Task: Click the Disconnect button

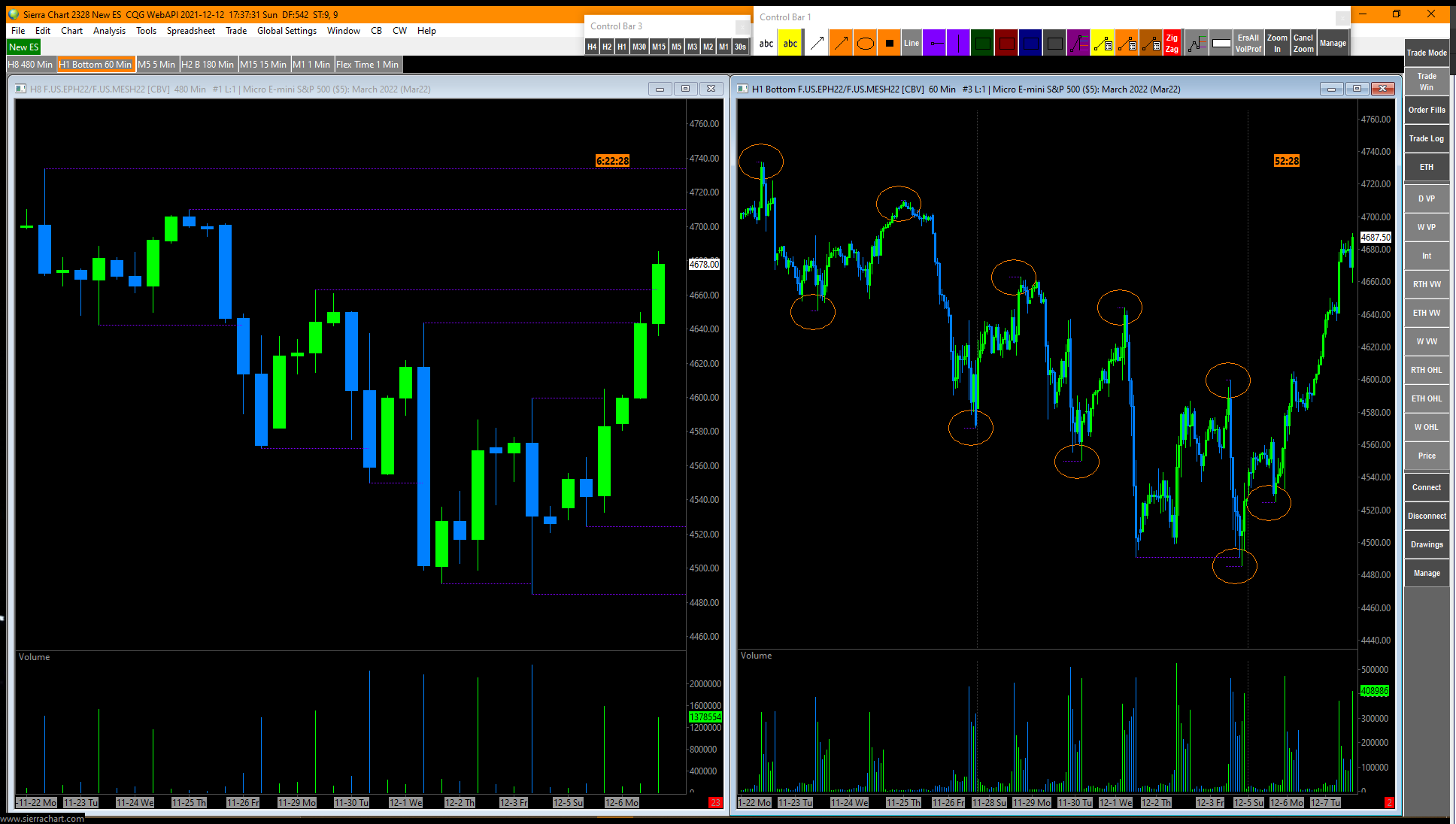Action: click(x=1426, y=516)
